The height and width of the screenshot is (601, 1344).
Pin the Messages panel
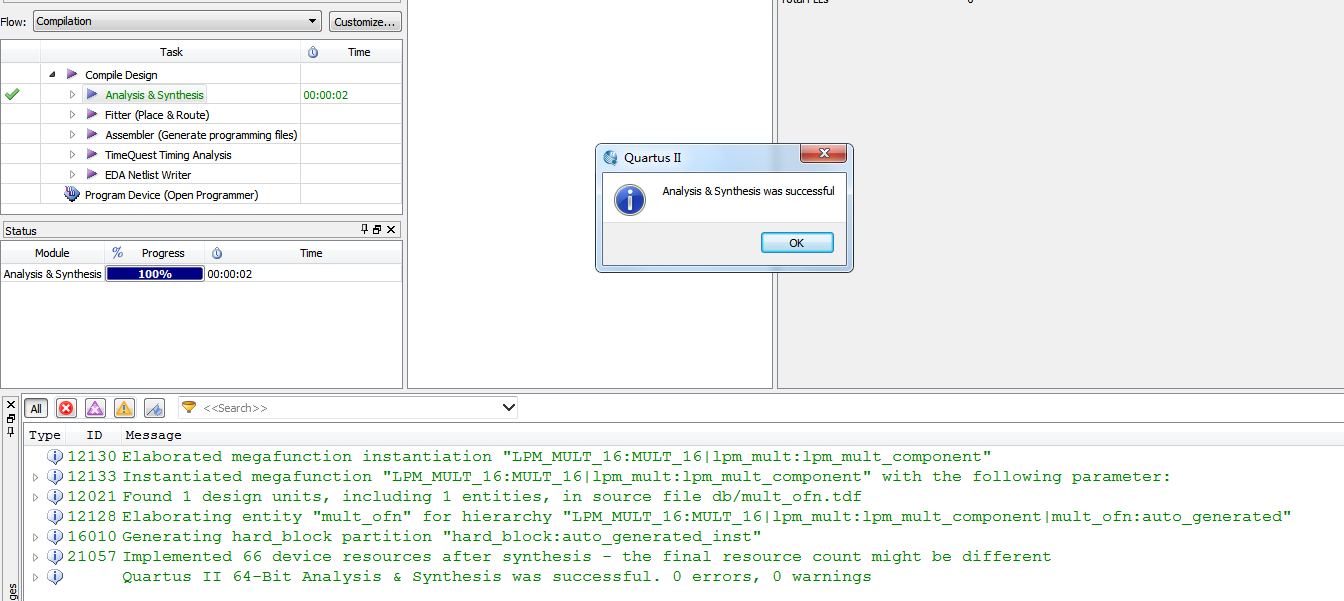click(x=11, y=431)
